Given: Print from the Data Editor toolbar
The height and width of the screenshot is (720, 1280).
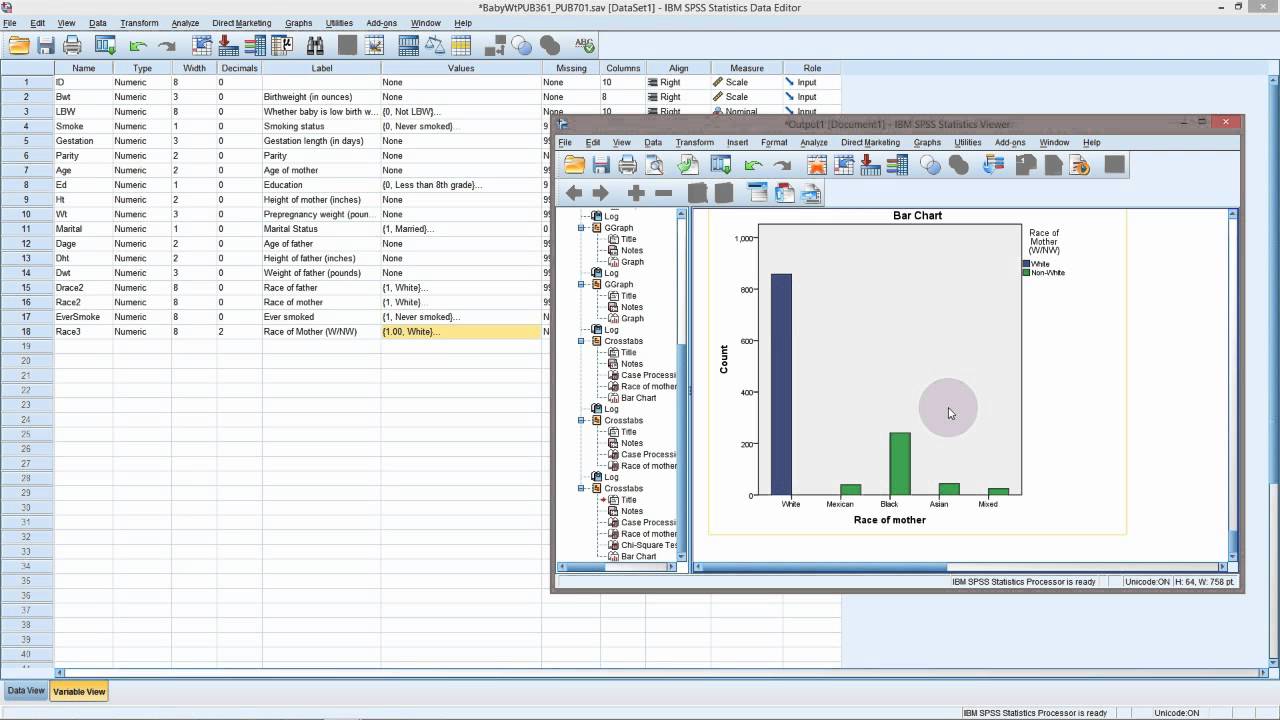Looking at the screenshot, I should 72,45.
